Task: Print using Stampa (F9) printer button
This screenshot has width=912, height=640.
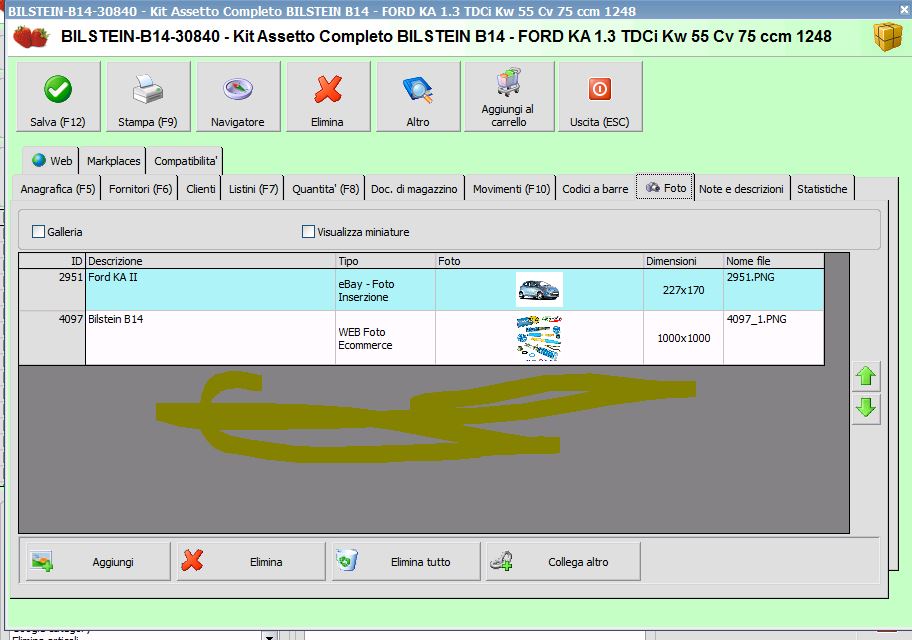Action: [148, 97]
